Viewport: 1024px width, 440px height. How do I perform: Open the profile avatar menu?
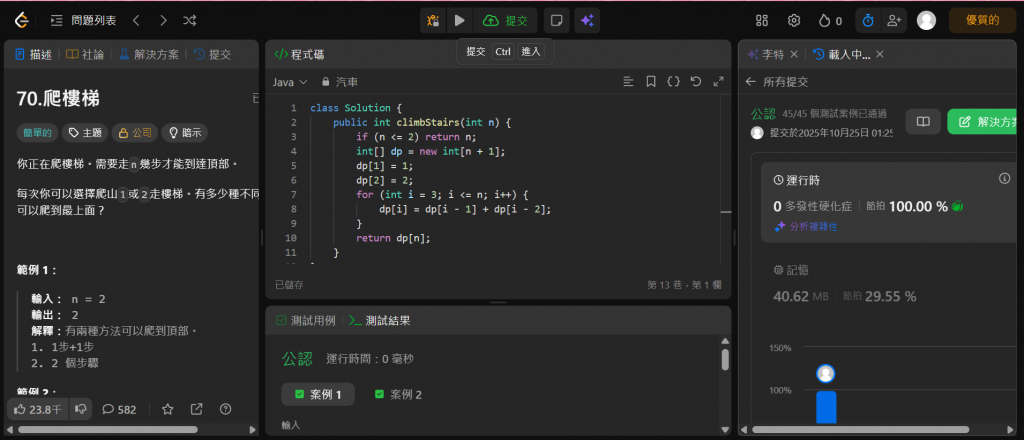coord(926,21)
